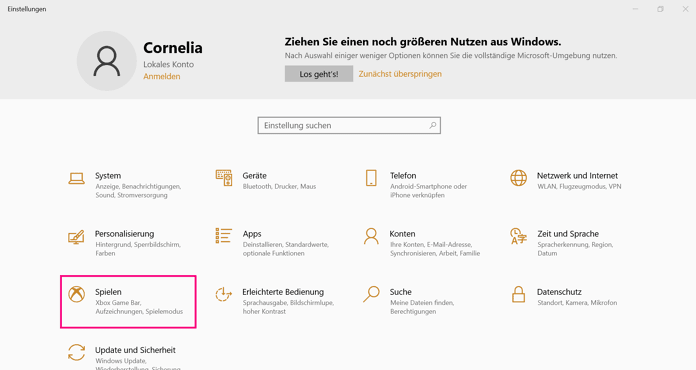Open Erleichterte Bedienung icon
The height and width of the screenshot is (370, 696).
coord(224,294)
